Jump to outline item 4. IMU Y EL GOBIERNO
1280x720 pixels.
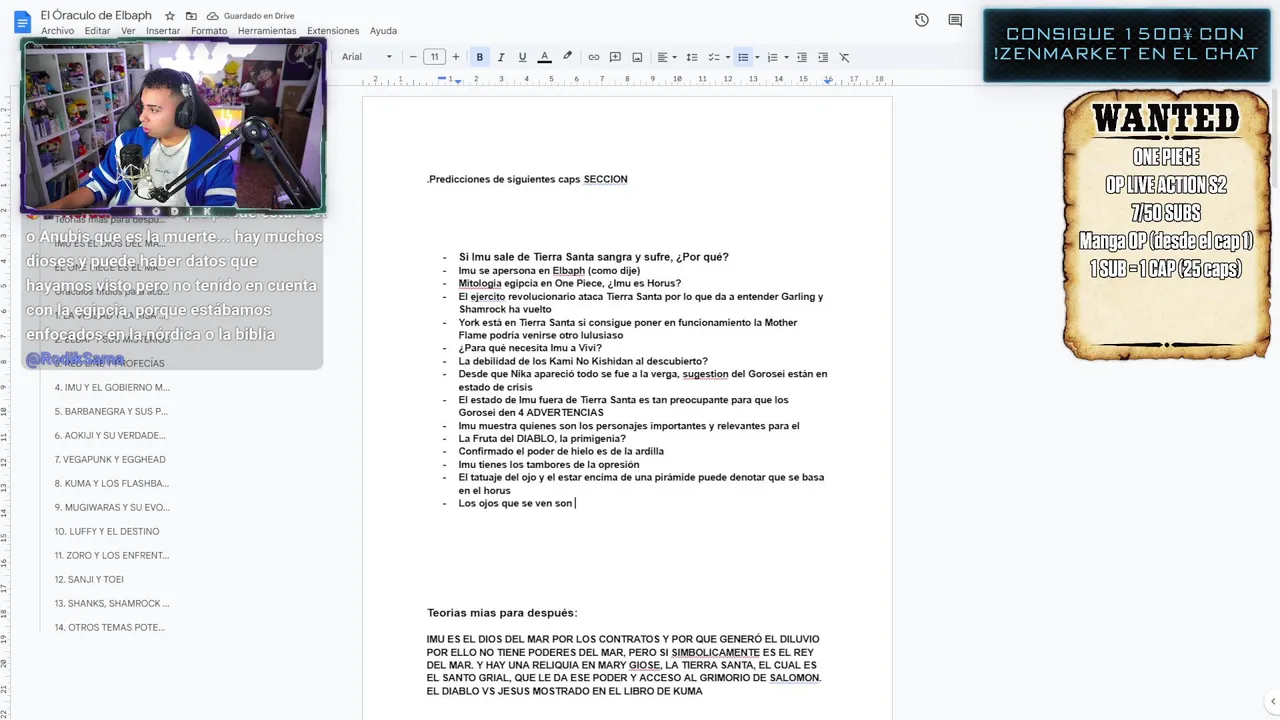[x=112, y=387]
